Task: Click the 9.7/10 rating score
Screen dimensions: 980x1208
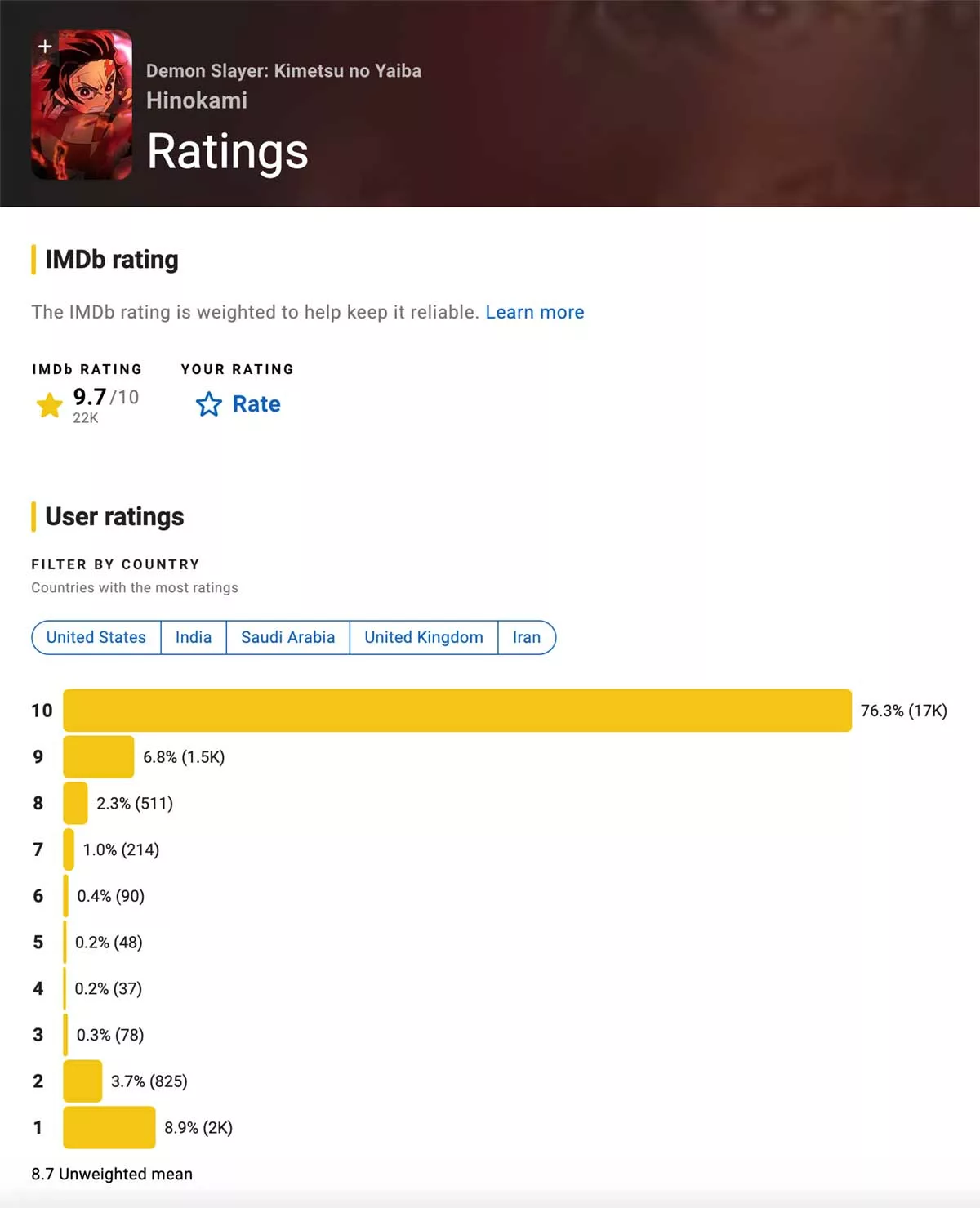Action: coord(105,397)
